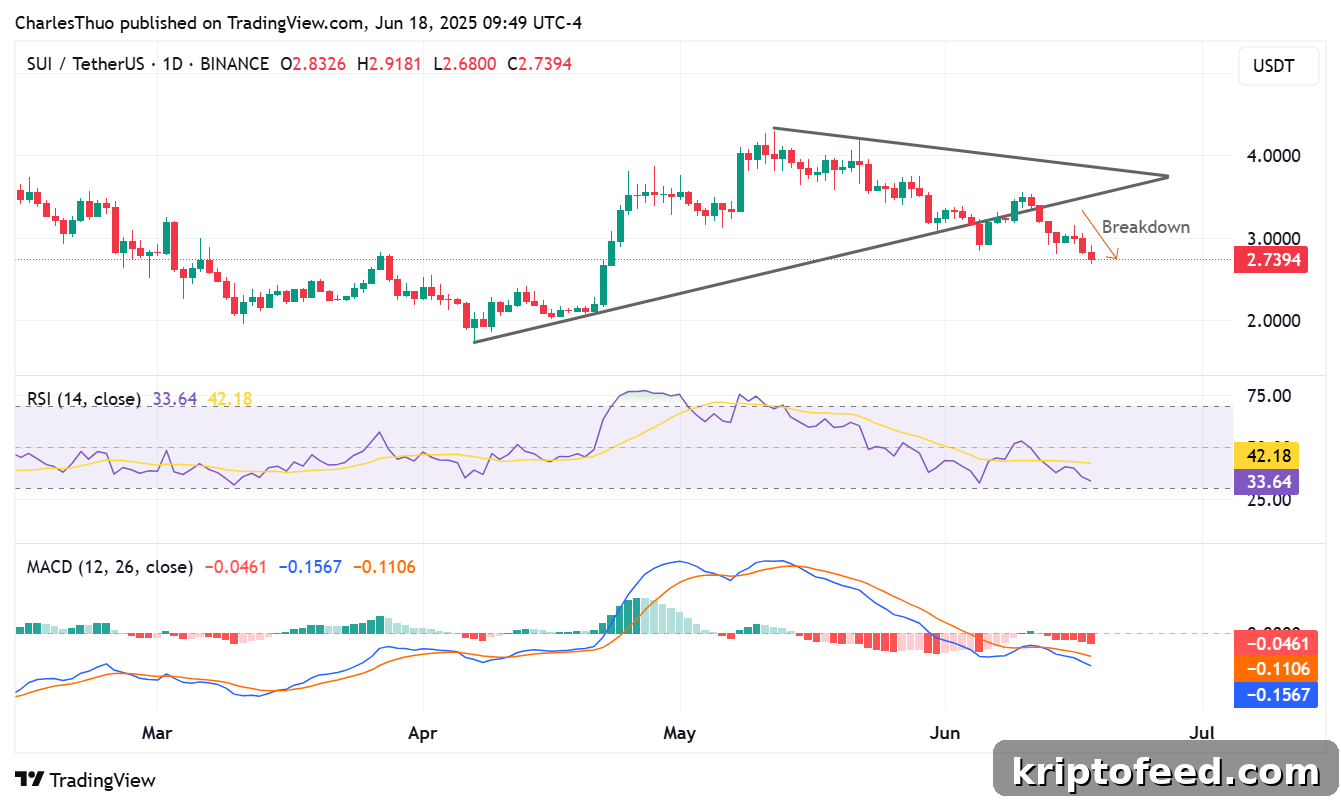Click the BINANCE exchange label

[235, 64]
